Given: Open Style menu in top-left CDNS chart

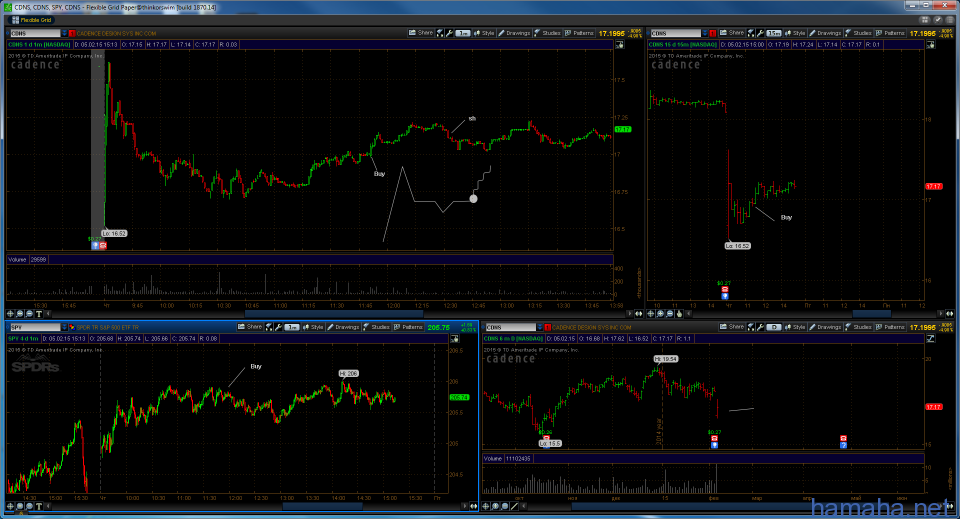Looking at the screenshot, I should (x=484, y=33).
